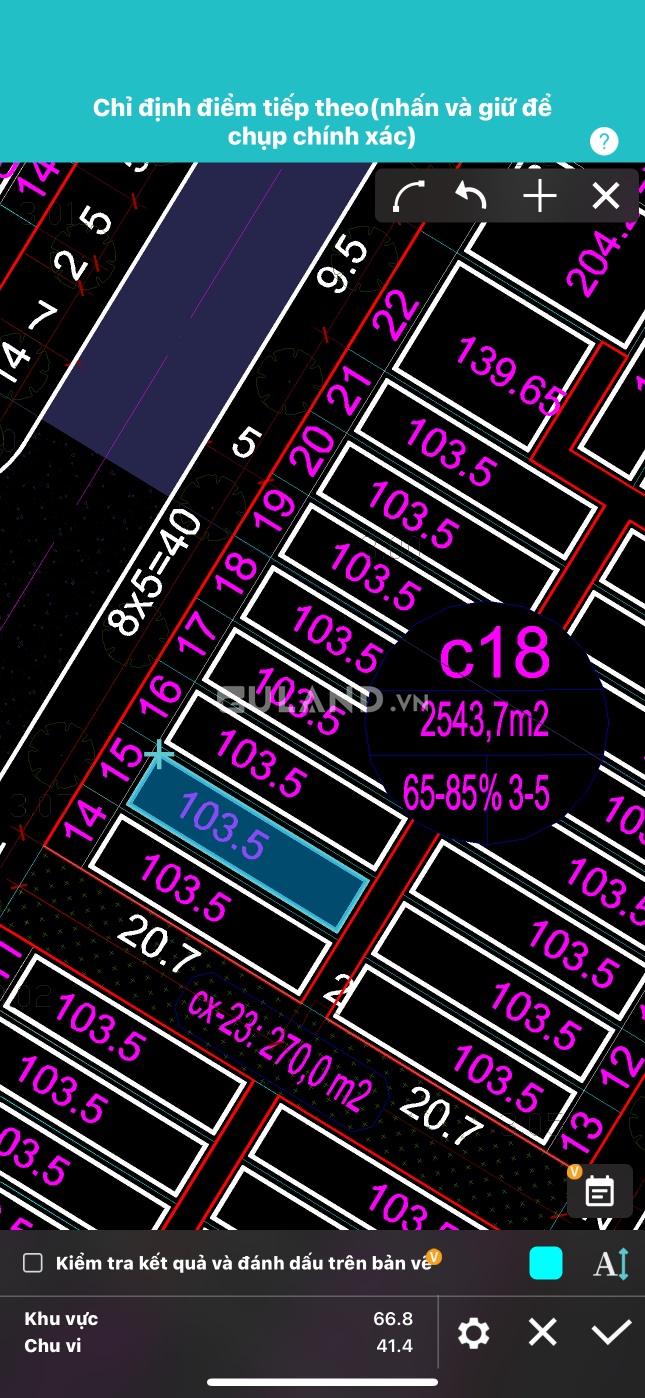The height and width of the screenshot is (1398, 645).
Task: Tap the 8x5=40 dimension text
Action: point(153,573)
